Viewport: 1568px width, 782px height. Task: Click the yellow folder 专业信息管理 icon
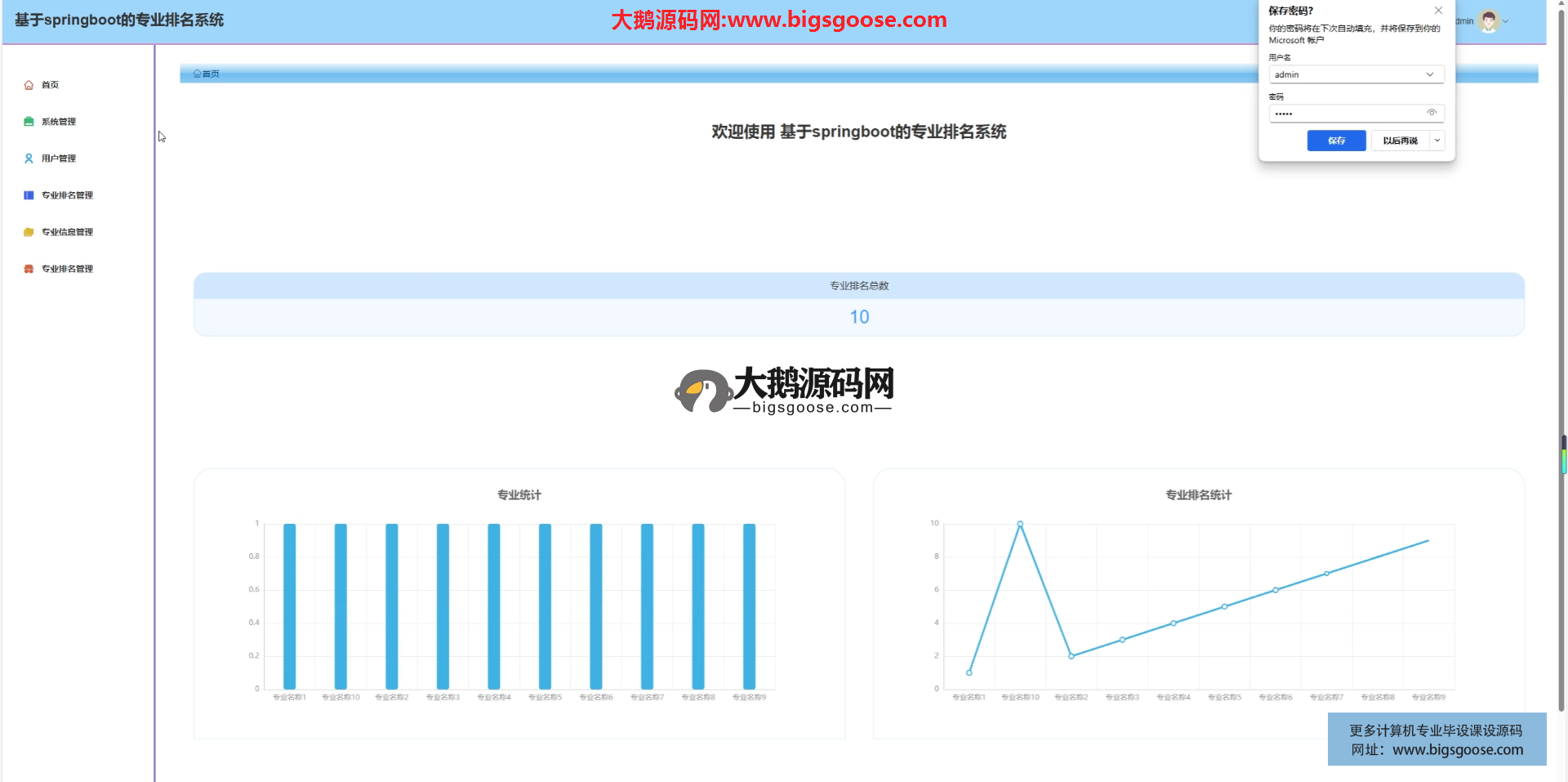(29, 232)
